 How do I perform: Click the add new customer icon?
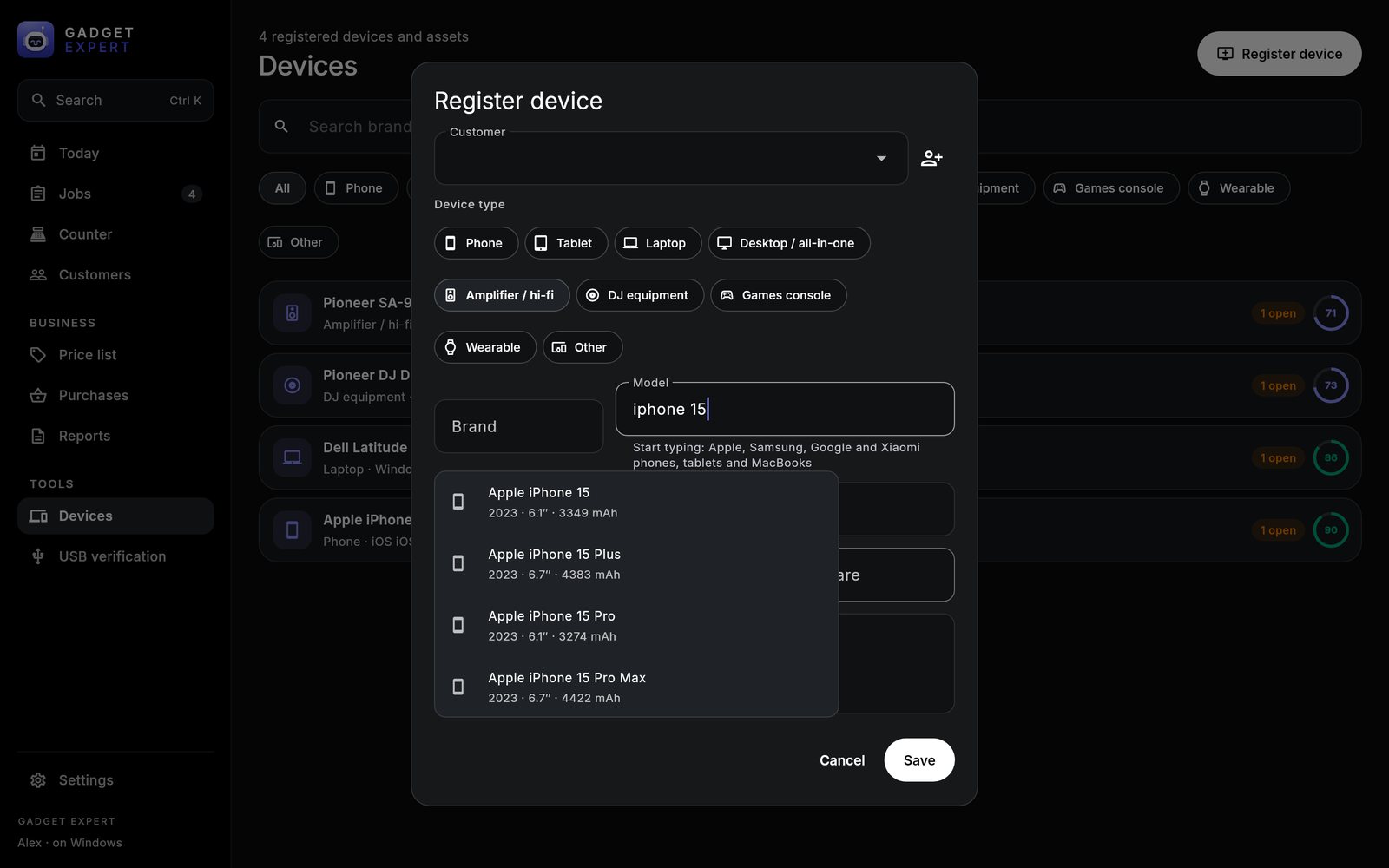coord(931,158)
